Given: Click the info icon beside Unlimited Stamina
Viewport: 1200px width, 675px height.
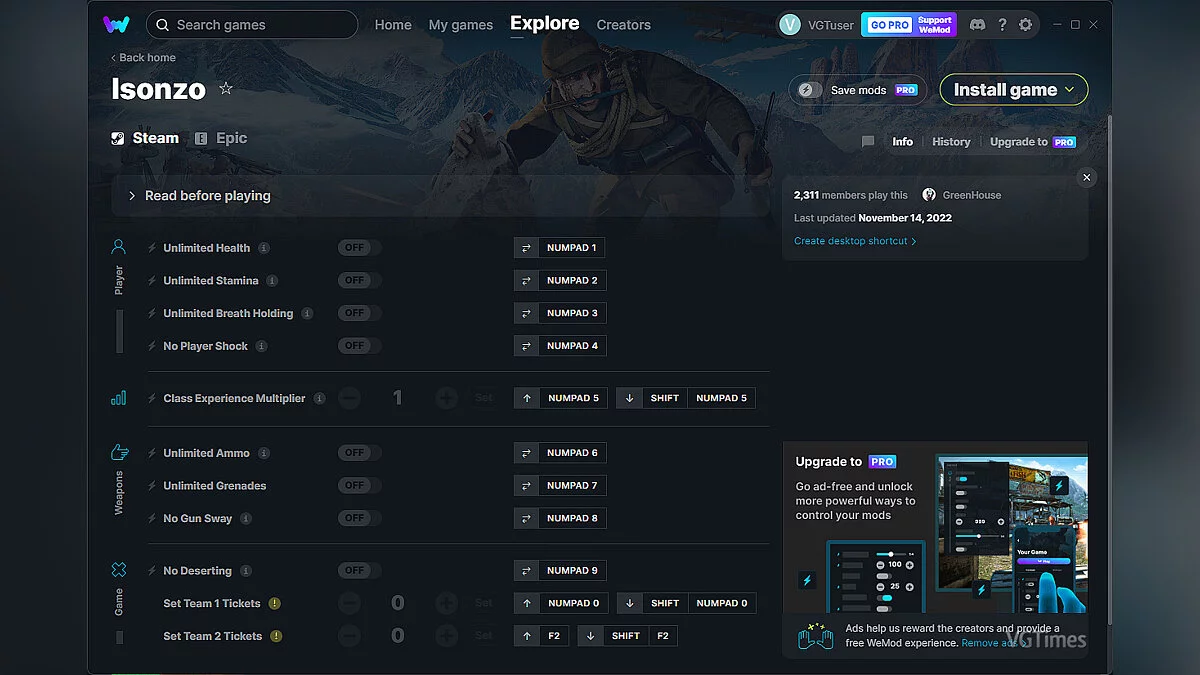Looking at the screenshot, I should coord(272,281).
